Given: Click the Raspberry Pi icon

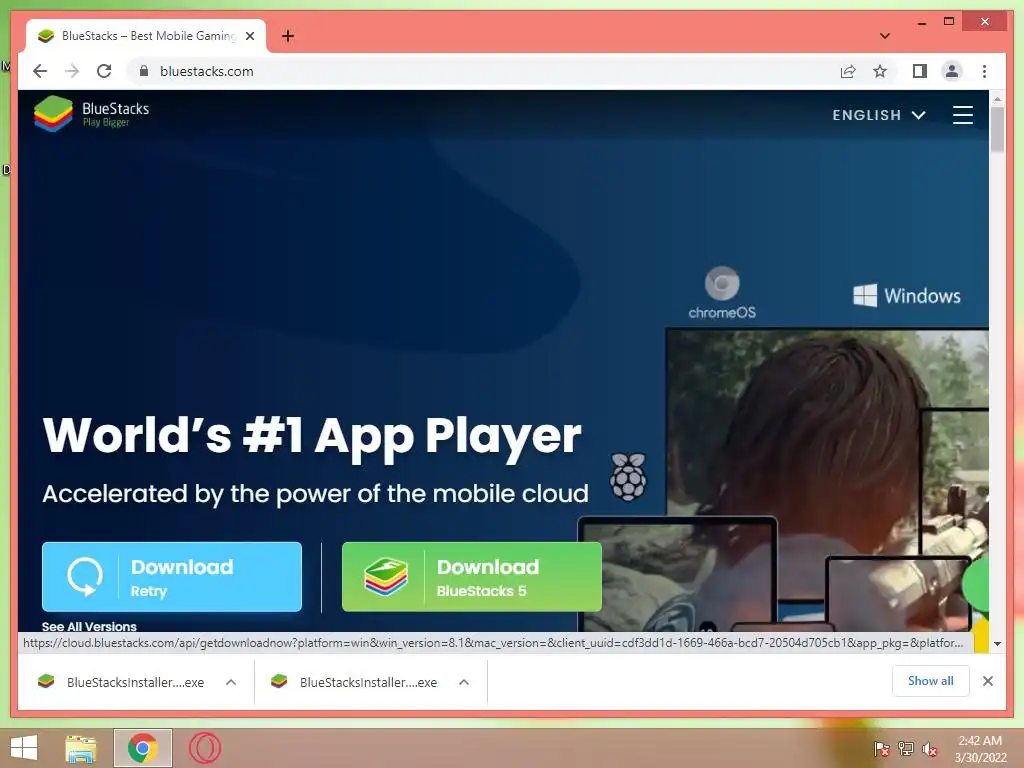Looking at the screenshot, I should click(x=628, y=477).
